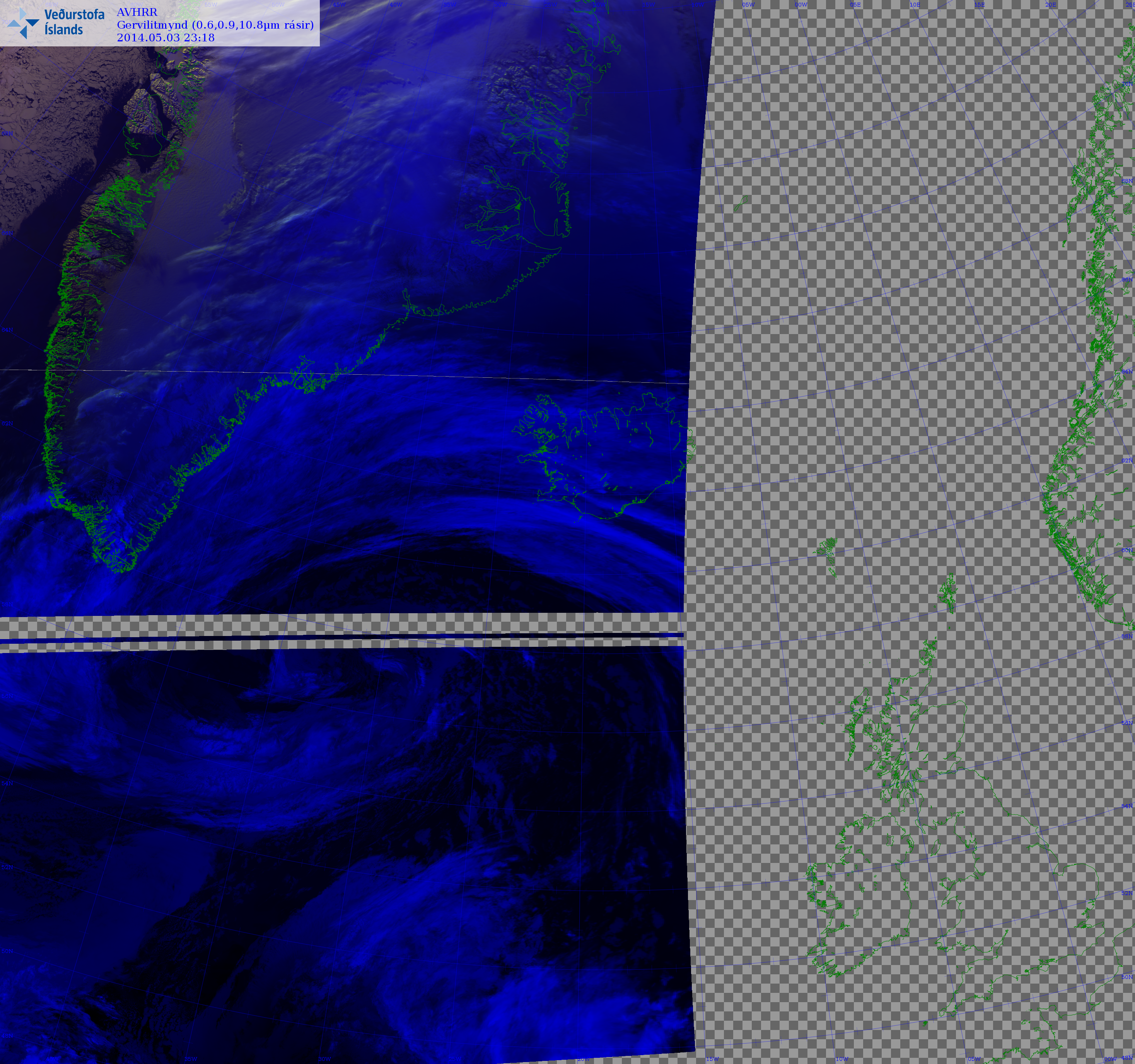Click the 20E longitude label at top
The image size is (1135, 1064).
click(1050, 5)
